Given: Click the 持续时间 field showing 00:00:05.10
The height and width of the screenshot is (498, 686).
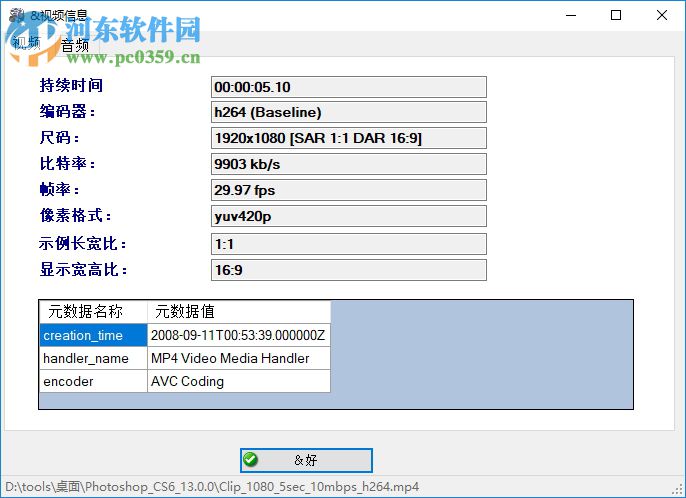Looking at the screenshot, I should [349, 87].
